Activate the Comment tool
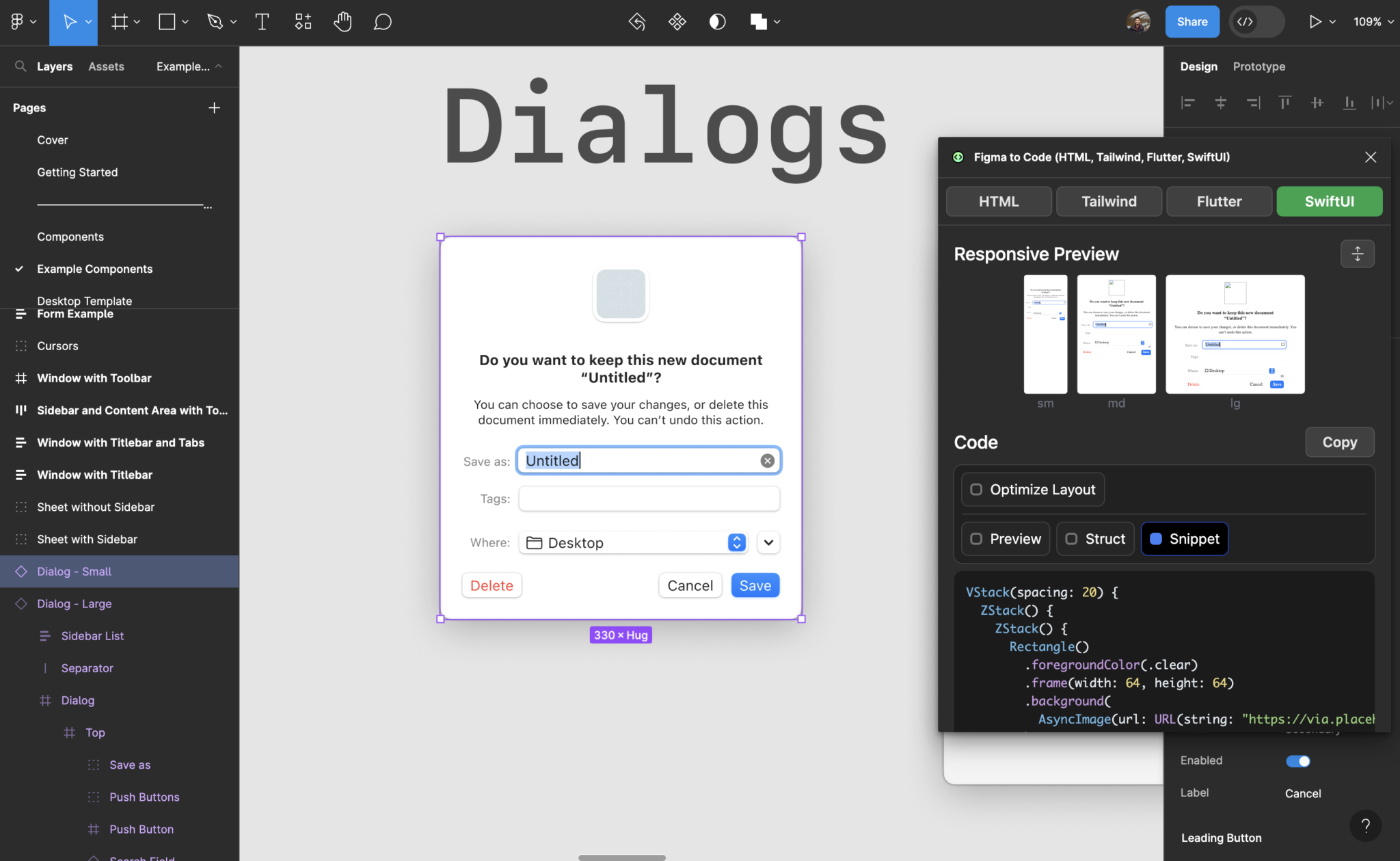Image resolution: width=1400 pixels, height=861 pixels. coord(382,22)
